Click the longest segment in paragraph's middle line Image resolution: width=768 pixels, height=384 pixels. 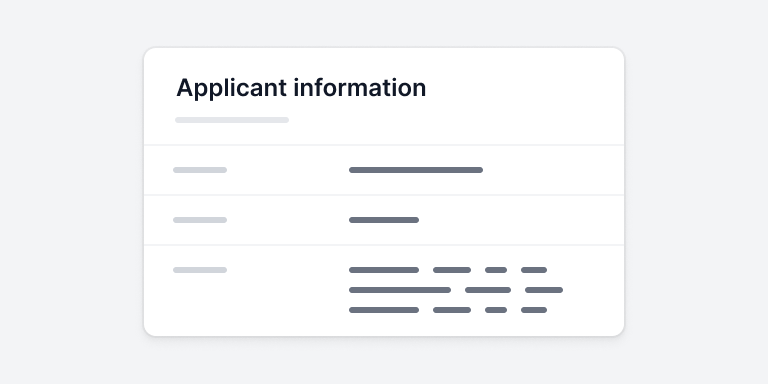pos(400,290)
